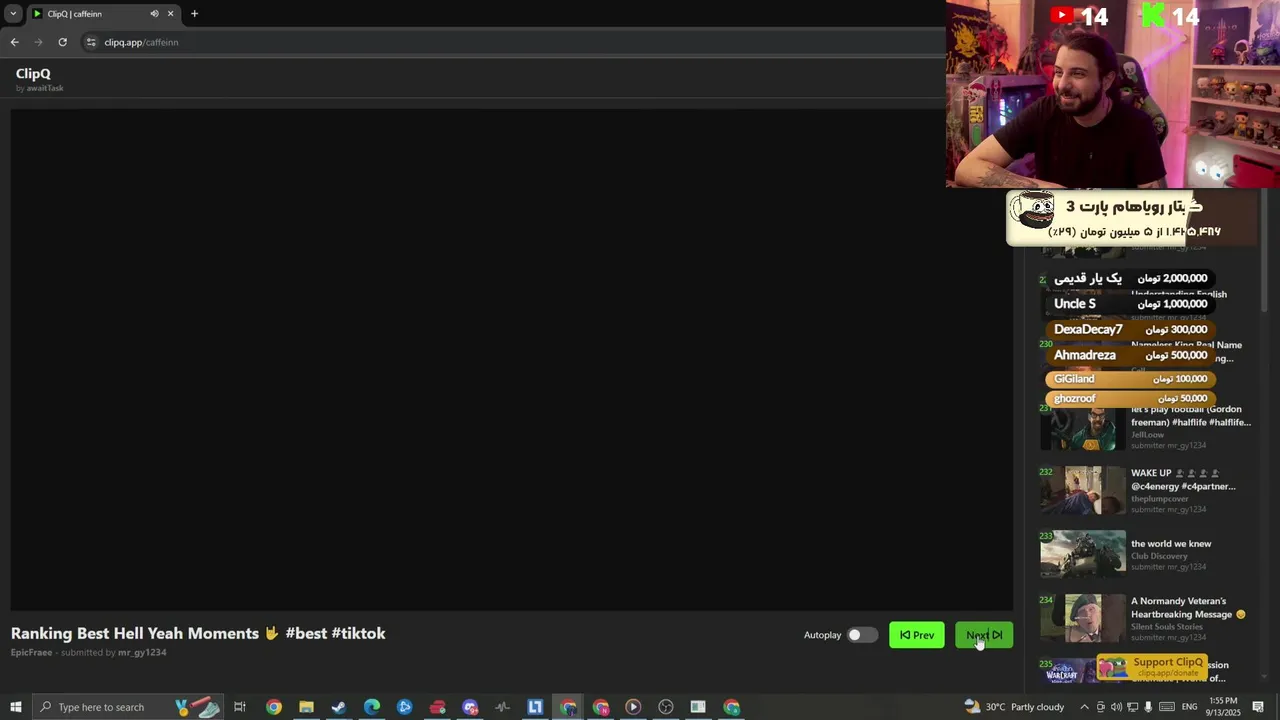Open the browser tab search dropdown
This screenshot has width=1280, height=720.
pos(13,14)
